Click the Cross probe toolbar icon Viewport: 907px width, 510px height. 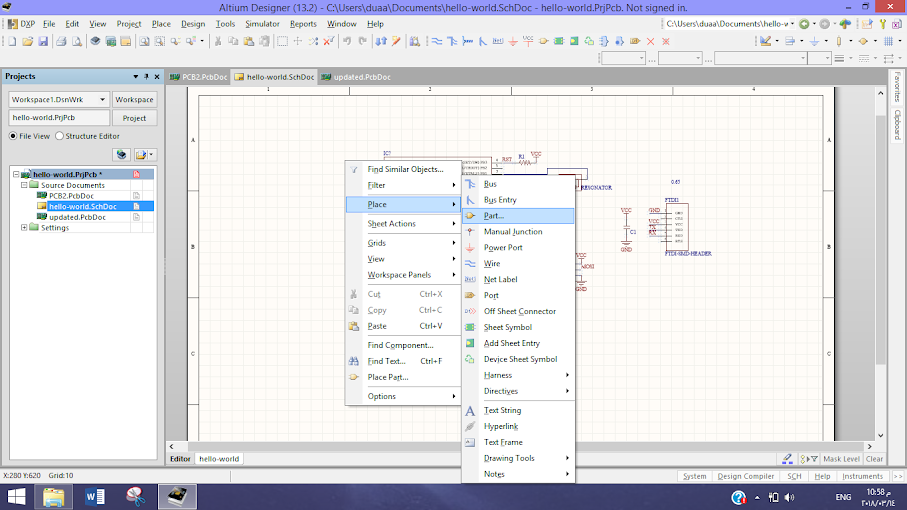(x=396, y=41)
